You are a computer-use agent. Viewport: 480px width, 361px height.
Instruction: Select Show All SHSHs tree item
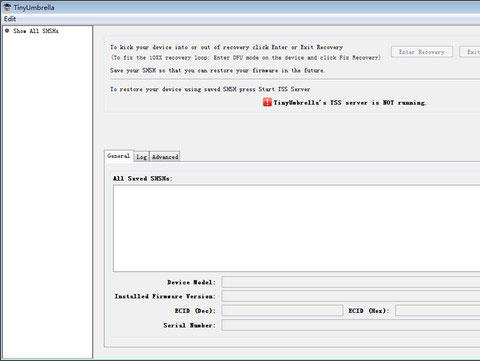36,31
